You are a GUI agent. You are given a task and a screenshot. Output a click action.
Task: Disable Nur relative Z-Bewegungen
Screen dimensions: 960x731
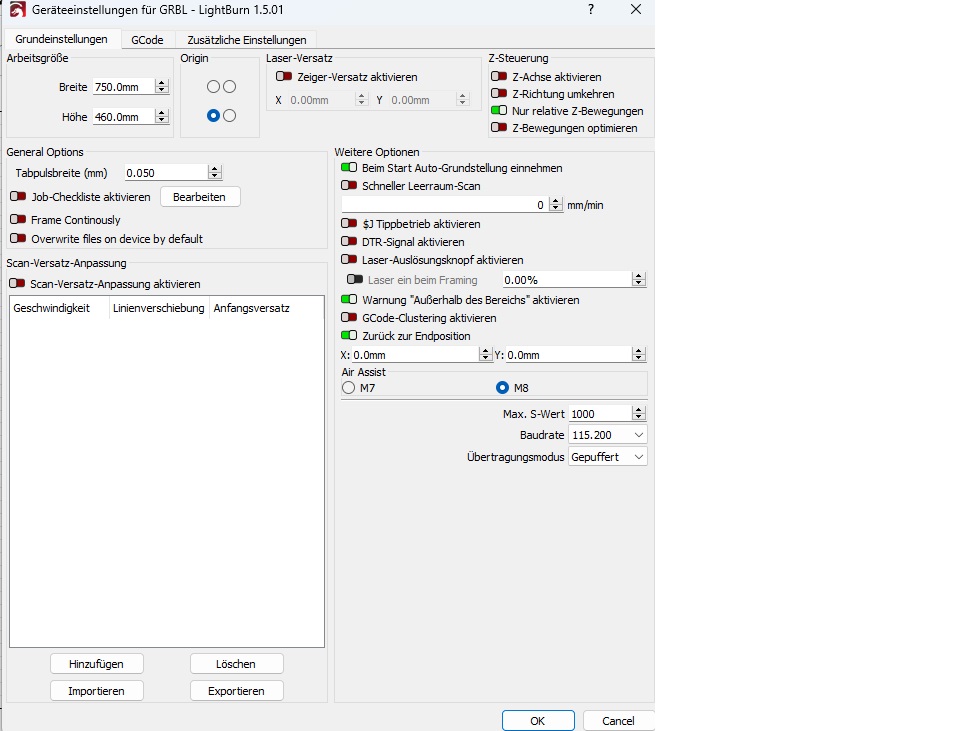point(499,111)
